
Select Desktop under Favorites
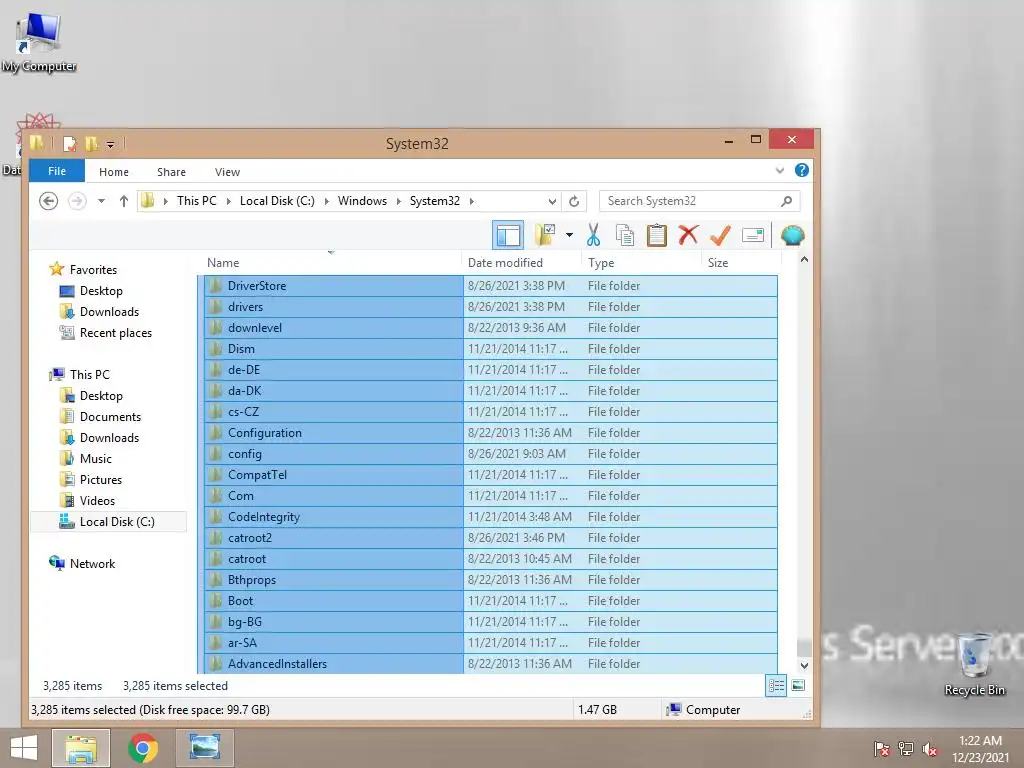pos(101,291)
